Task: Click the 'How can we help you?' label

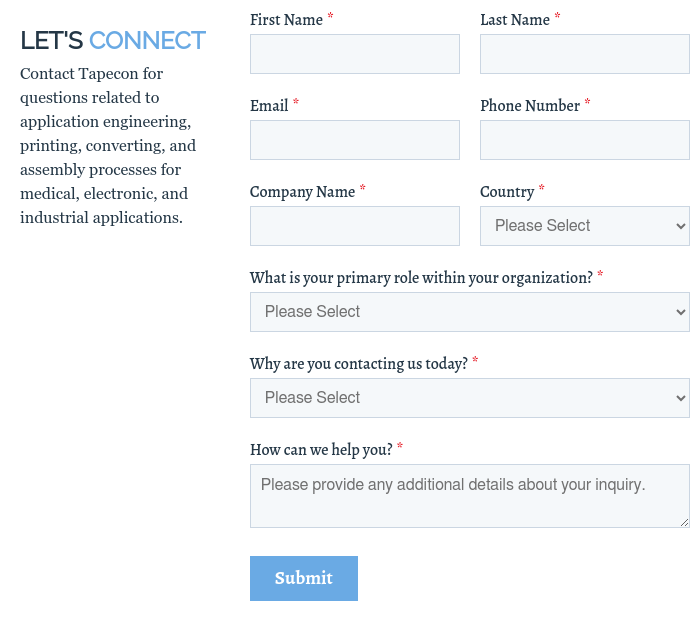Action: click(x=320, y=450)
